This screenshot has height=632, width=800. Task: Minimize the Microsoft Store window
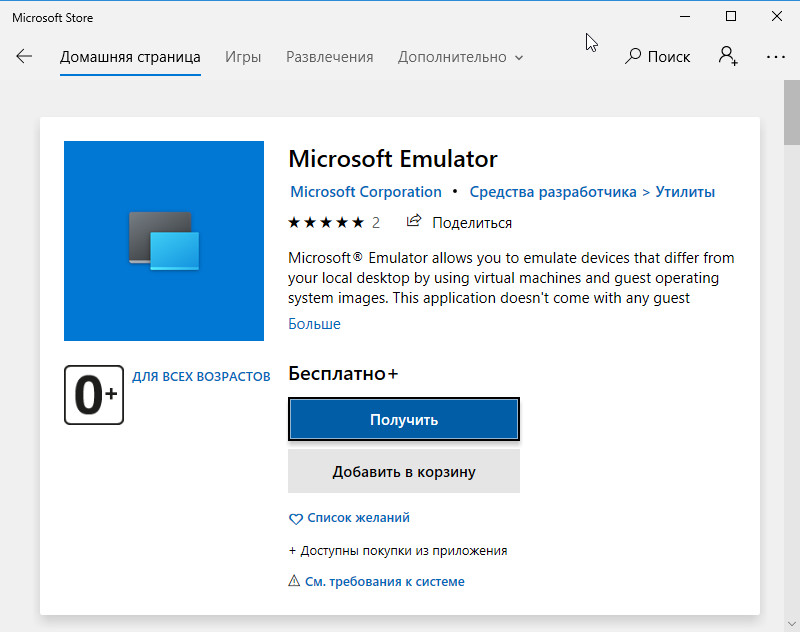point(685,16)
